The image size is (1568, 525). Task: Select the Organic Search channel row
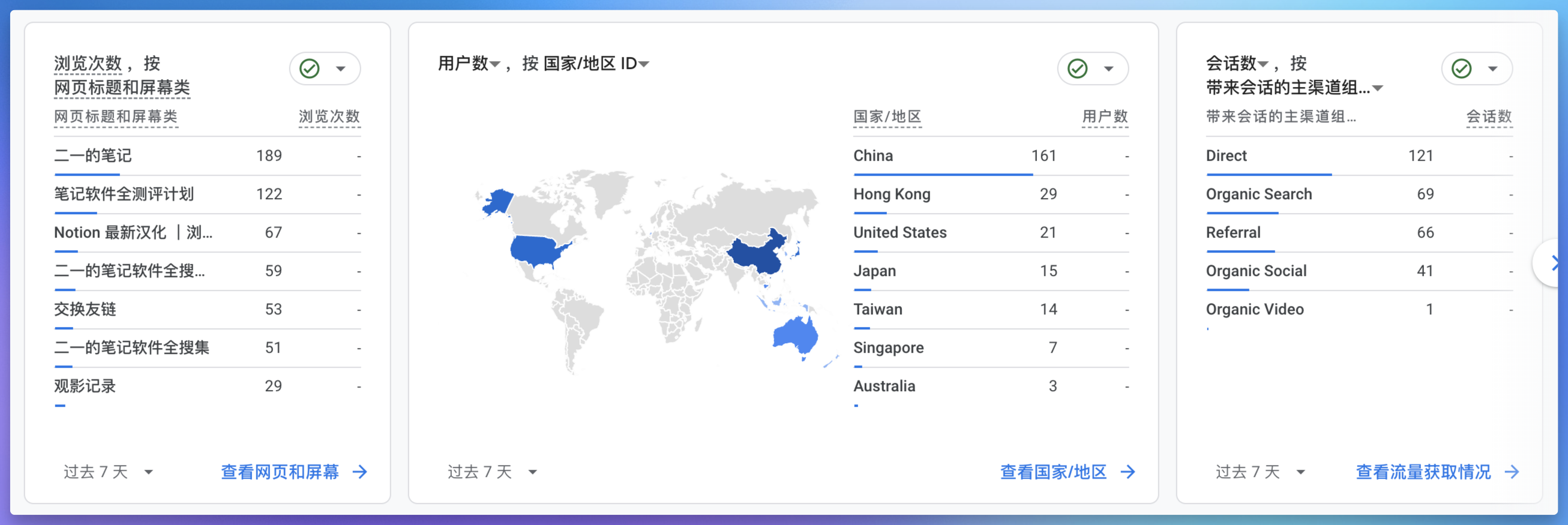click(1359, 194)
